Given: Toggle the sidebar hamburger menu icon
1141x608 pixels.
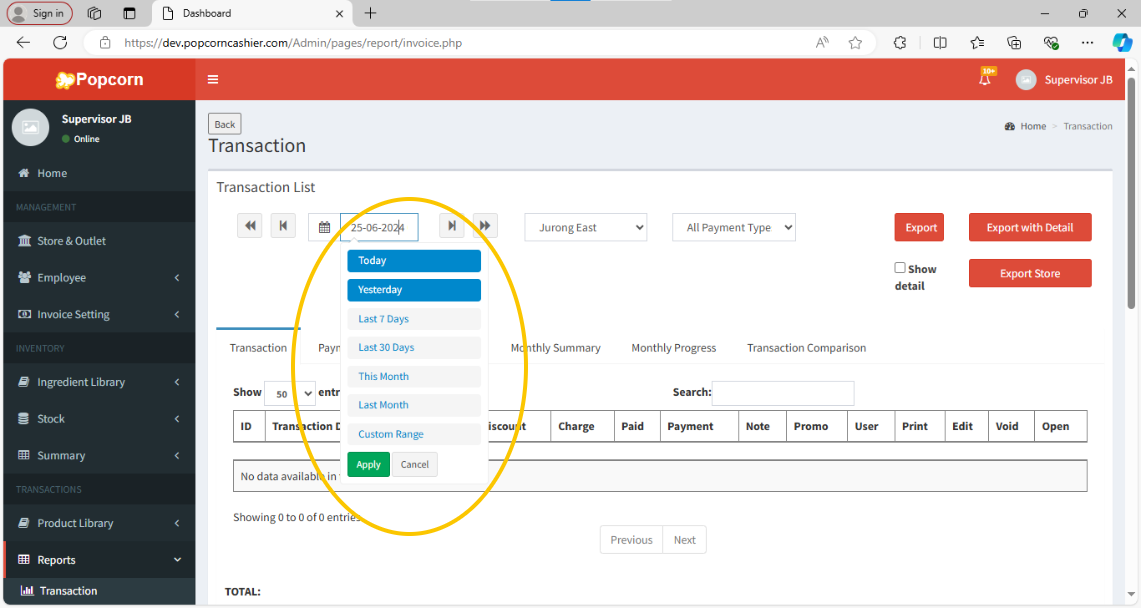Looking at the screenshot, I should point(212,79).
